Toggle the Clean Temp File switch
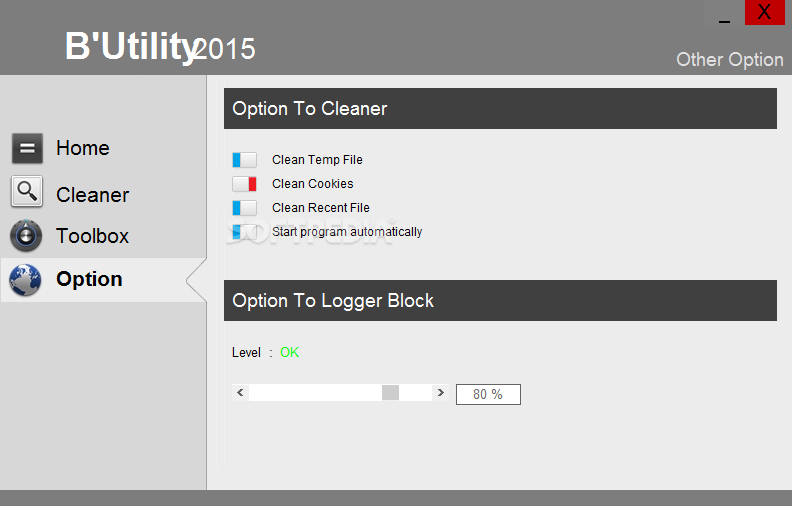This screenshot has width=792, height=506. pos(244,160)
